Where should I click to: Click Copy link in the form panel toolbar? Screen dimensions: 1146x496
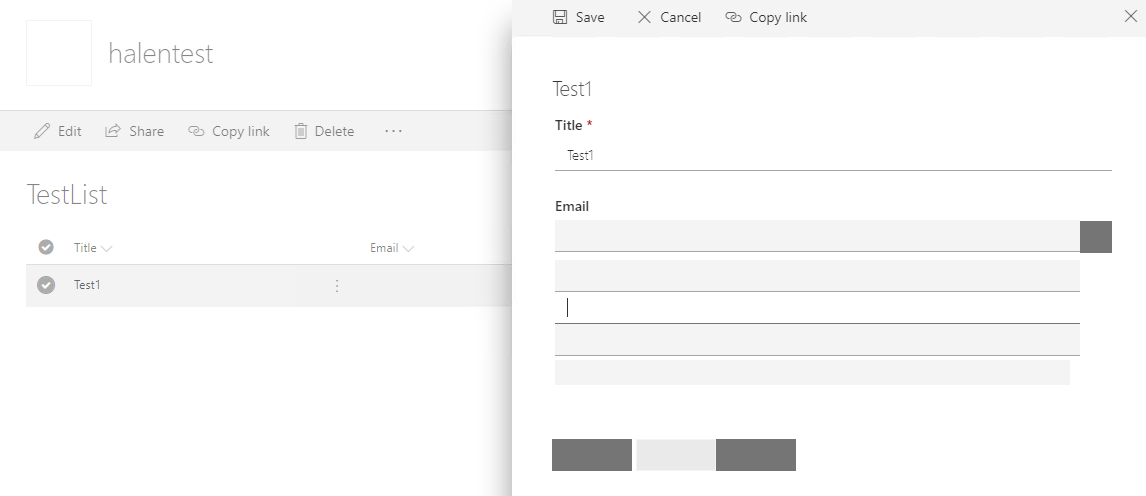coord(766,17)
